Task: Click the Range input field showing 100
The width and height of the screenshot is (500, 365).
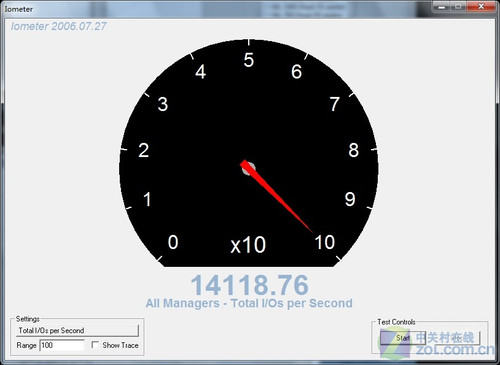Action: [x=62, y=345]
